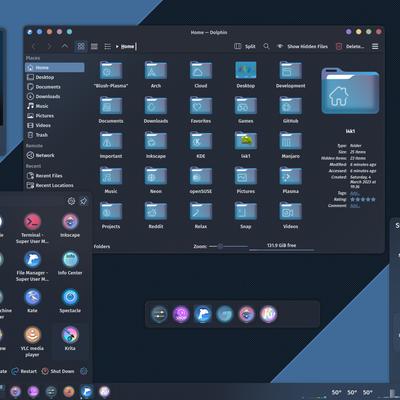Open search in Dolphin toolbar

266,46
